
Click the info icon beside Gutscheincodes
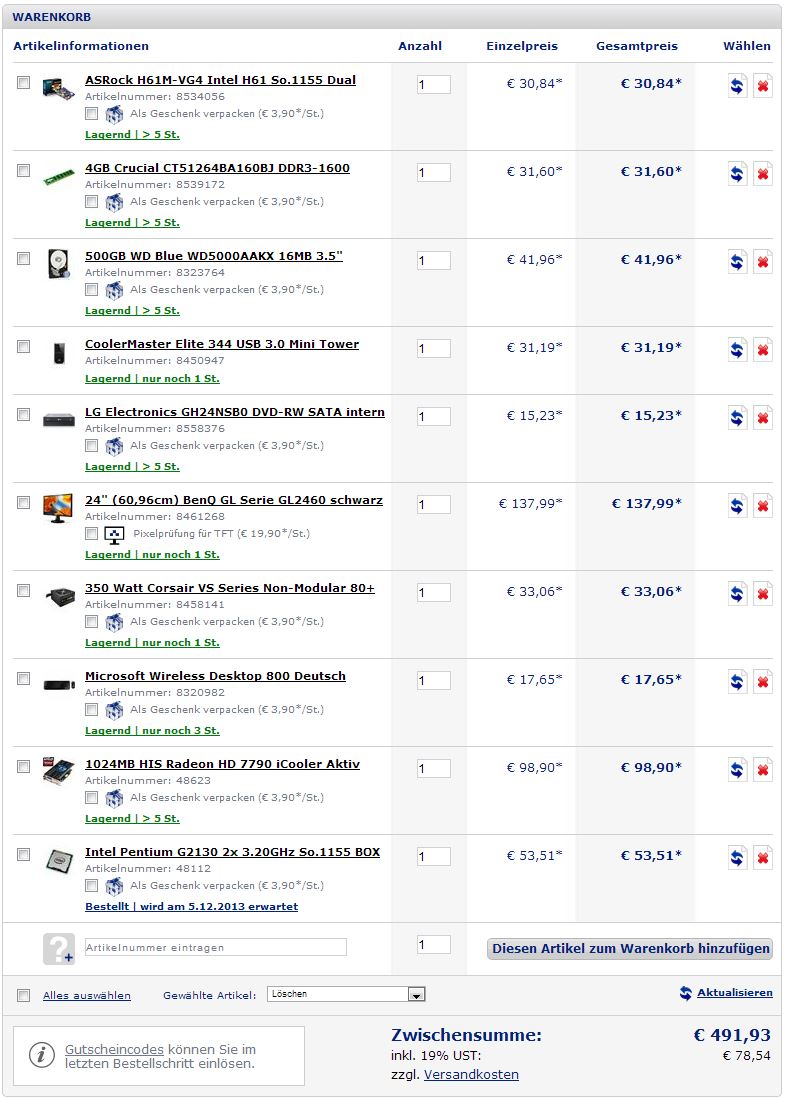point(41,1054)
